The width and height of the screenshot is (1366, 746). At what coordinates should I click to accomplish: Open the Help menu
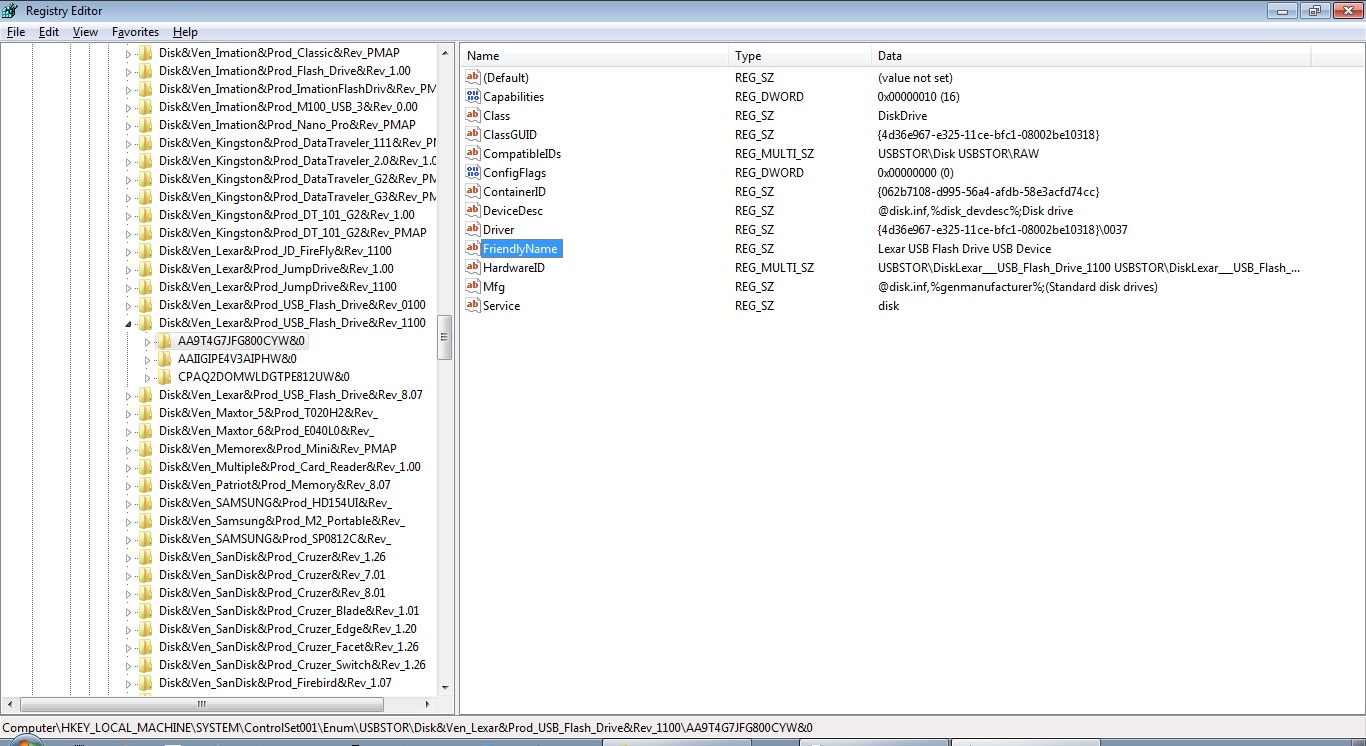point(185,32)
